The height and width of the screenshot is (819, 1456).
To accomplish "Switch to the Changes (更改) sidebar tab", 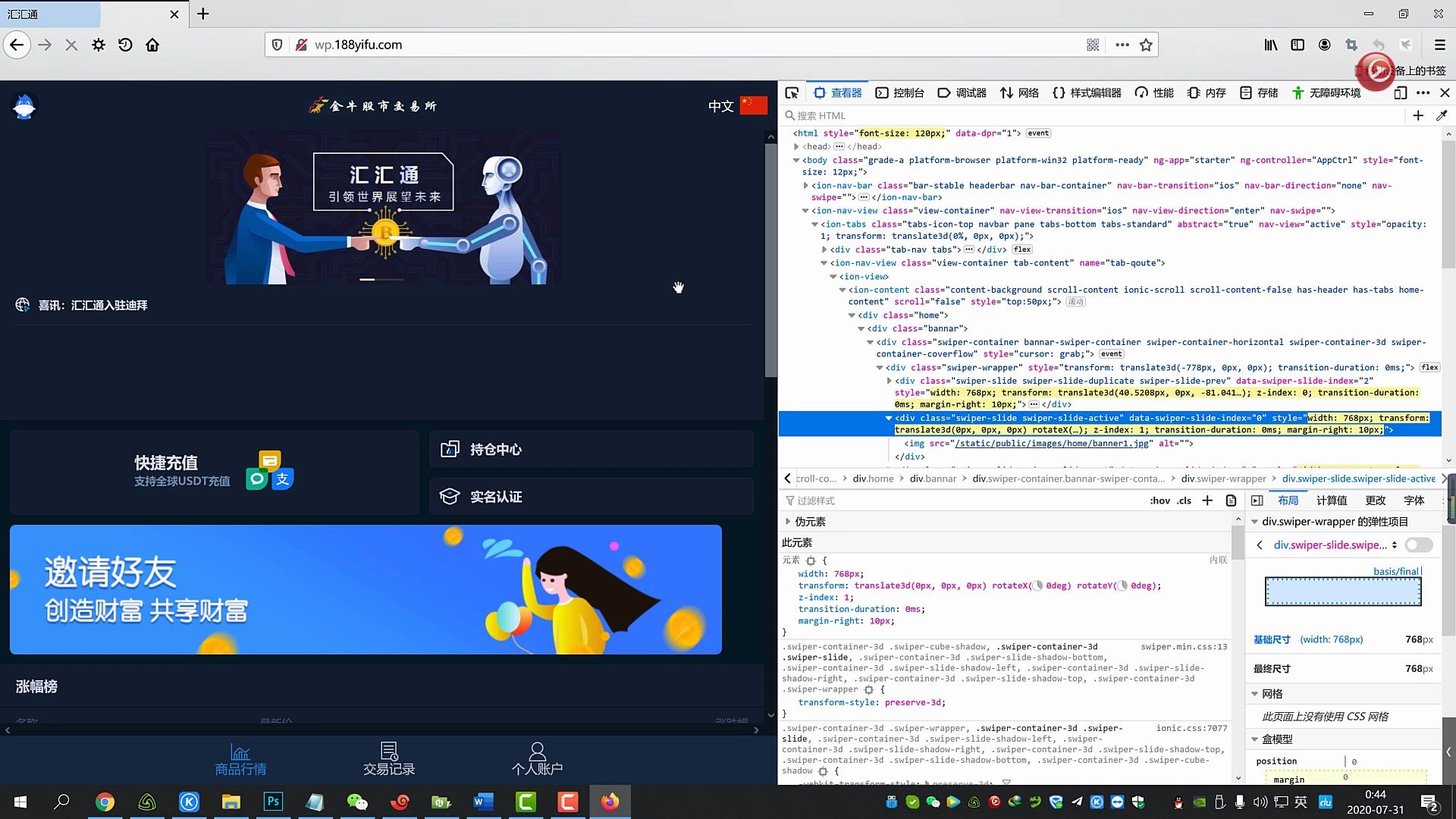I will (x=1376, y=500).
